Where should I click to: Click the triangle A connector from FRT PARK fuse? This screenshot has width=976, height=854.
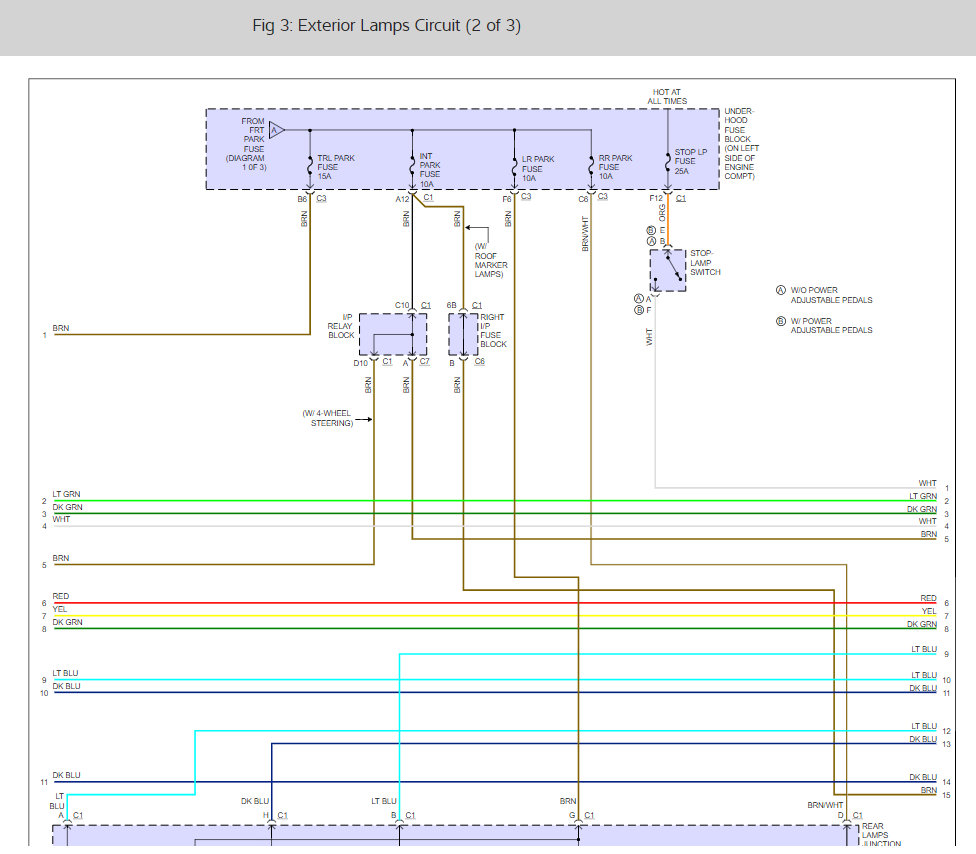click(x=277, y=129)
